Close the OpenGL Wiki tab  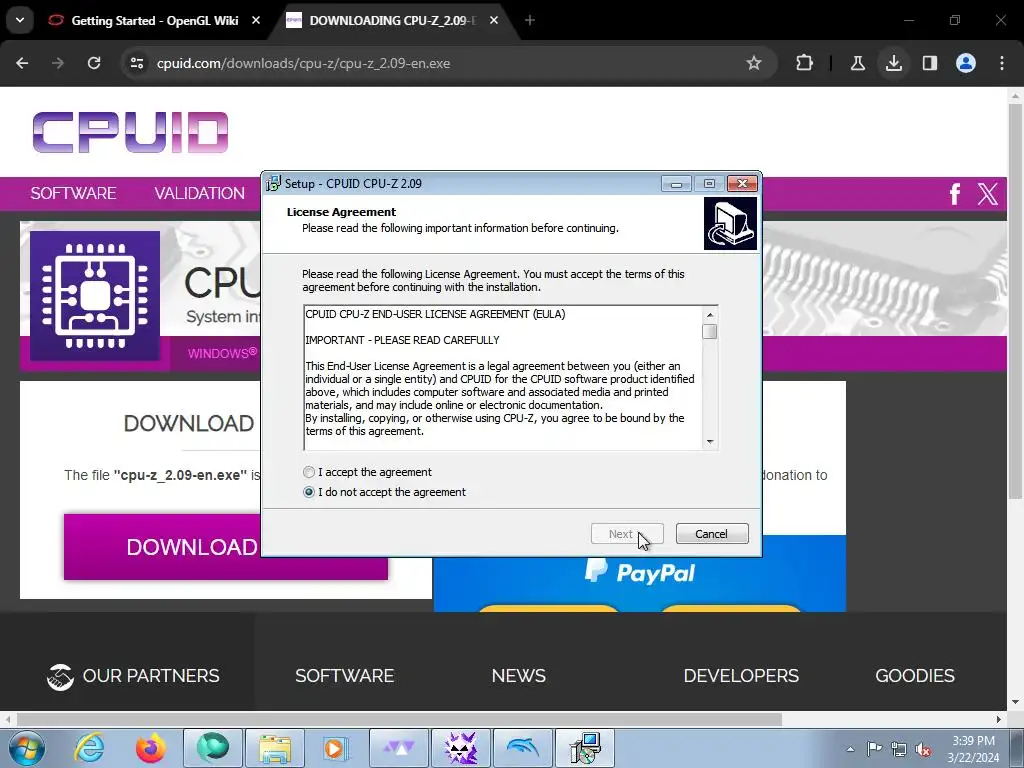pyautogui.click(x=256, y=21)
